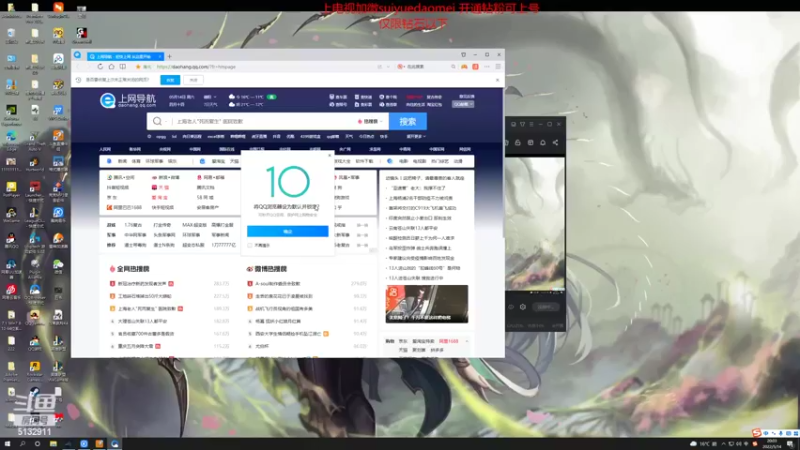
Task: Open 央广网 in site navigation row
Action: coord(345,149)
